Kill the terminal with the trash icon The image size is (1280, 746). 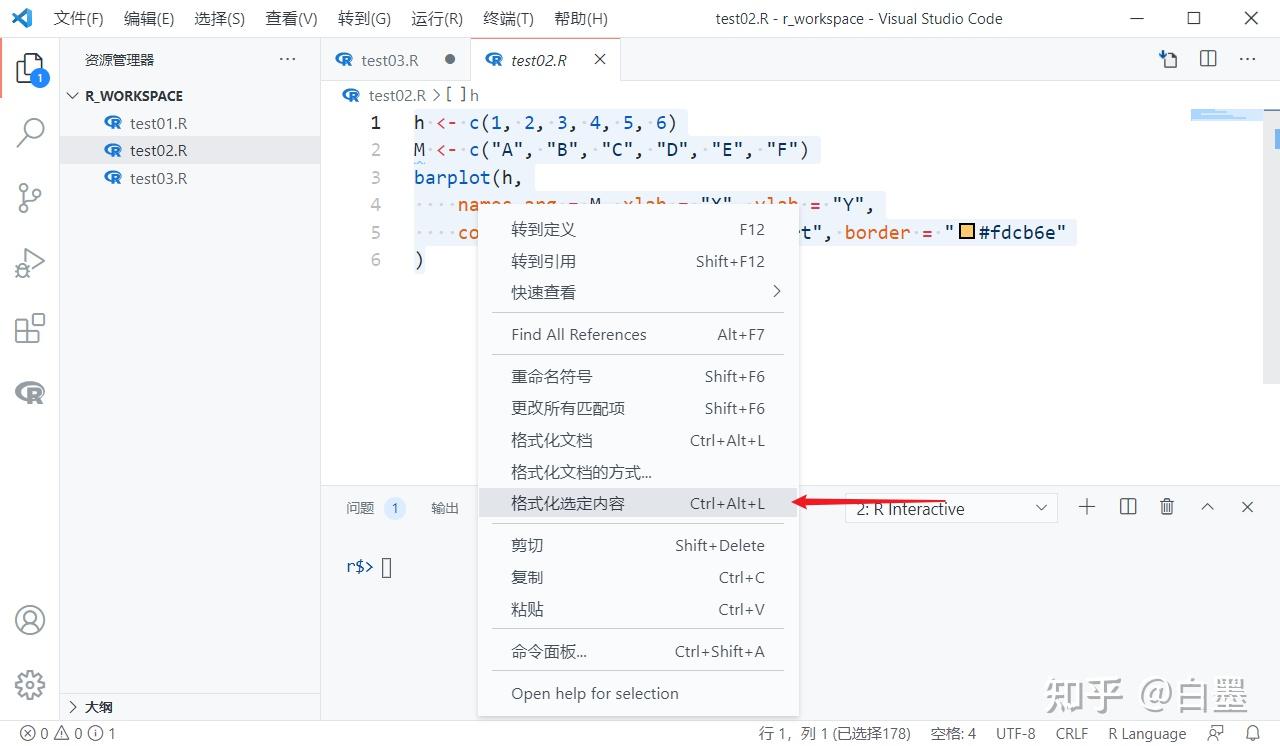pyautogui.click(x=1166, y=507)
